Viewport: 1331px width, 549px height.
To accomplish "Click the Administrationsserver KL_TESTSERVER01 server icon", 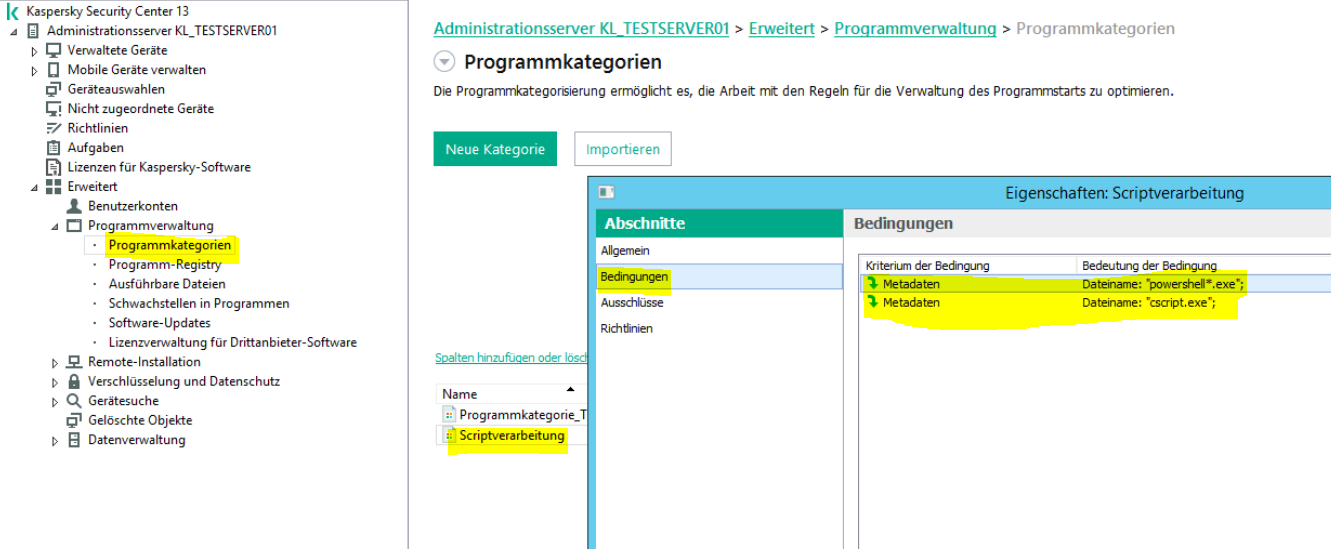I will (x=33, y=31).
